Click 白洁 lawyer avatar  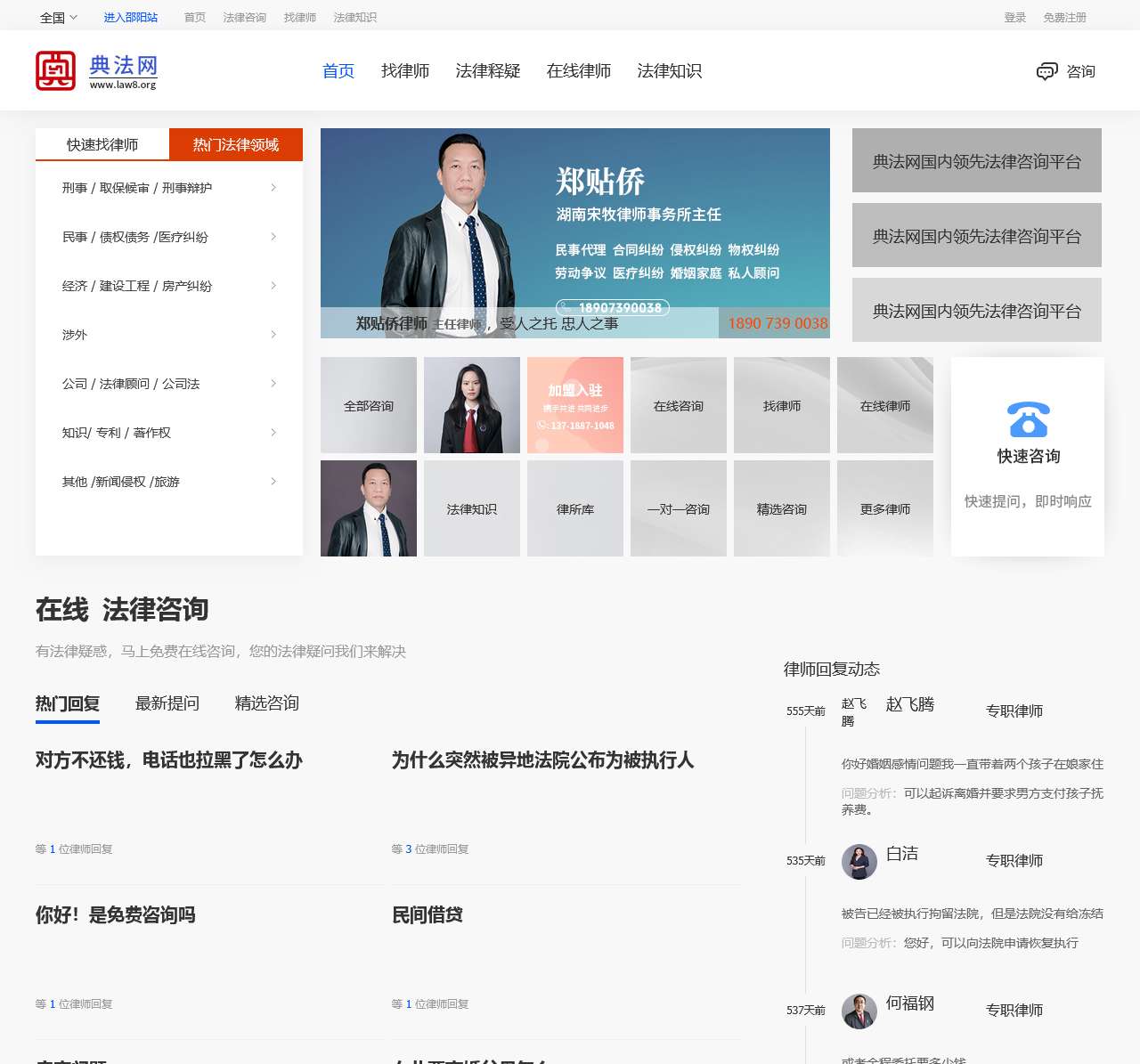tap(859, 862)
